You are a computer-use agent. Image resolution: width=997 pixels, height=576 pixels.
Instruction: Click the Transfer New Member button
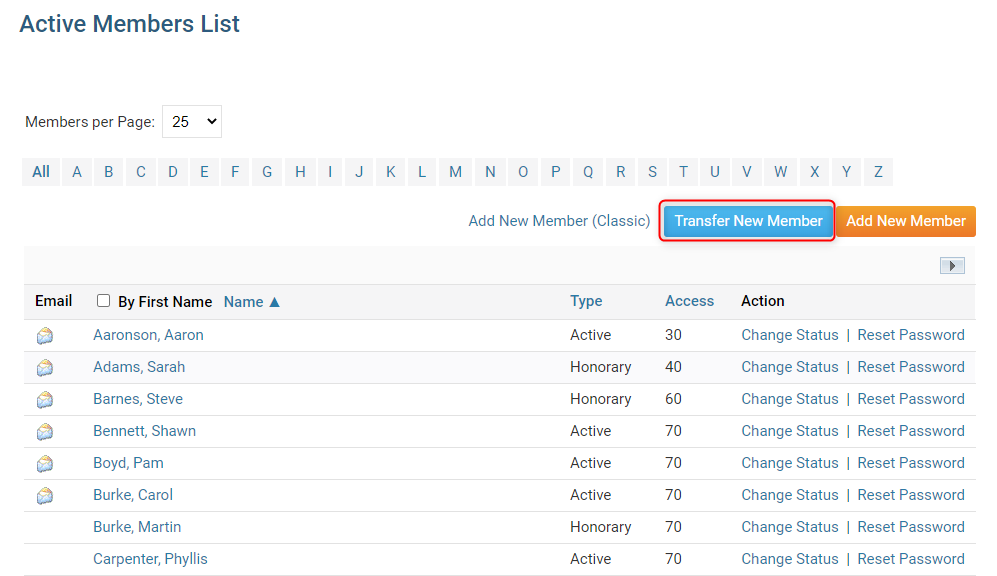pyautogui.click(x=748, y=221)
